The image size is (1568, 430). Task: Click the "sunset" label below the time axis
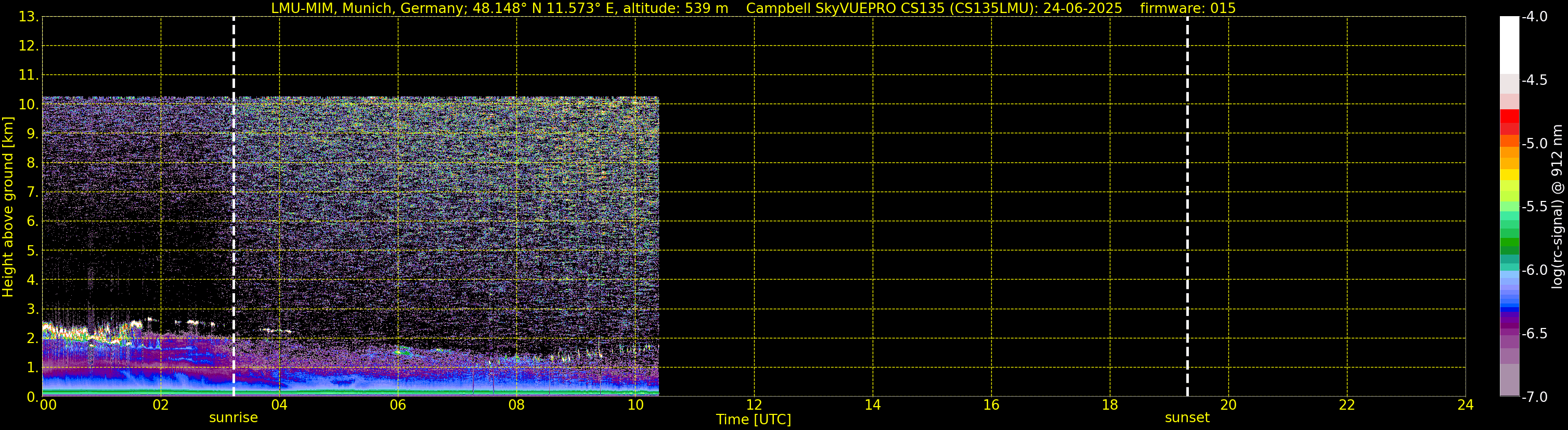(x=1187, y=418)
